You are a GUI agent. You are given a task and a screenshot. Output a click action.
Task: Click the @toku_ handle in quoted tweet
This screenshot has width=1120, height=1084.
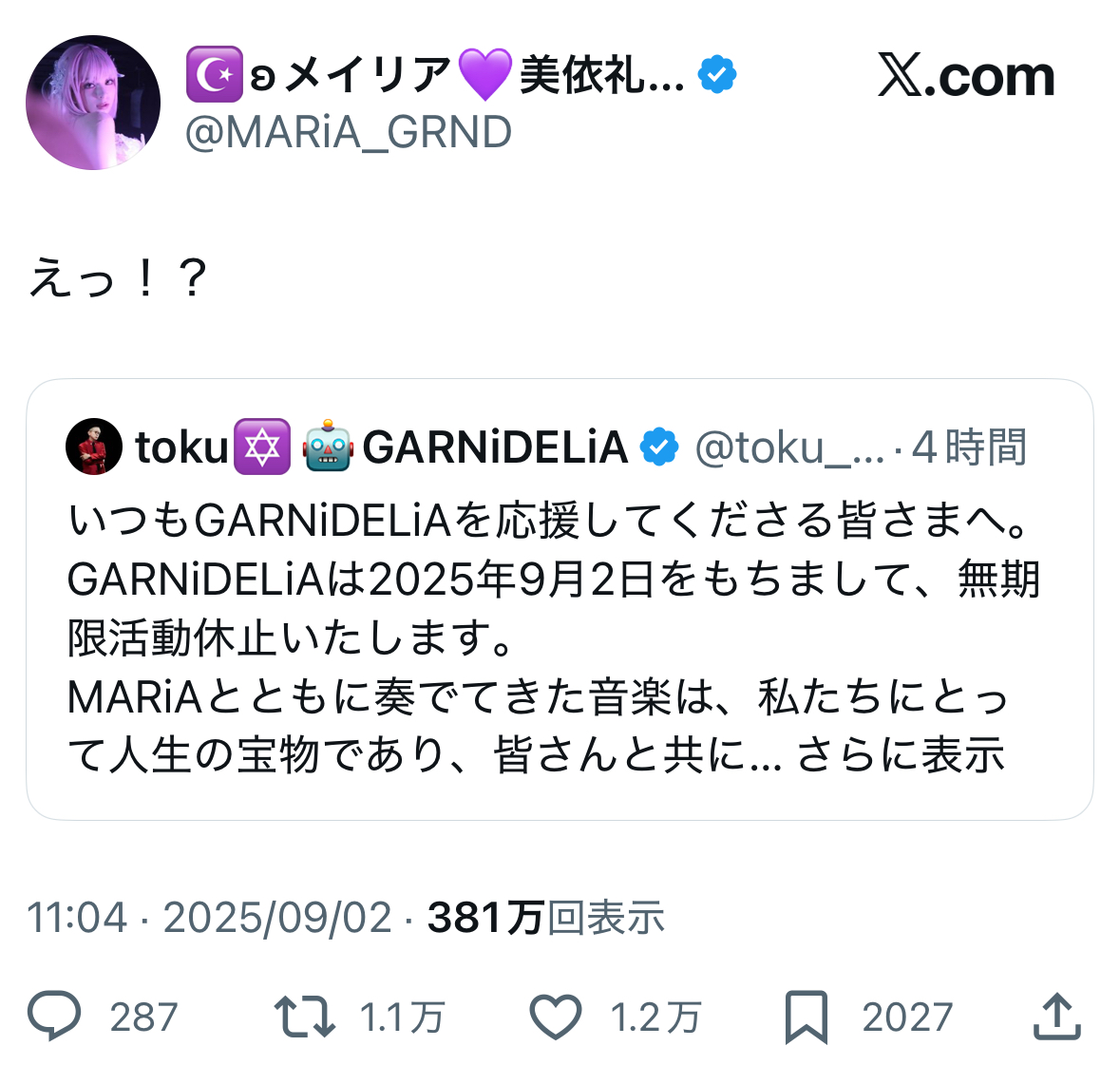pyautogui.click(x=788, y=447)
